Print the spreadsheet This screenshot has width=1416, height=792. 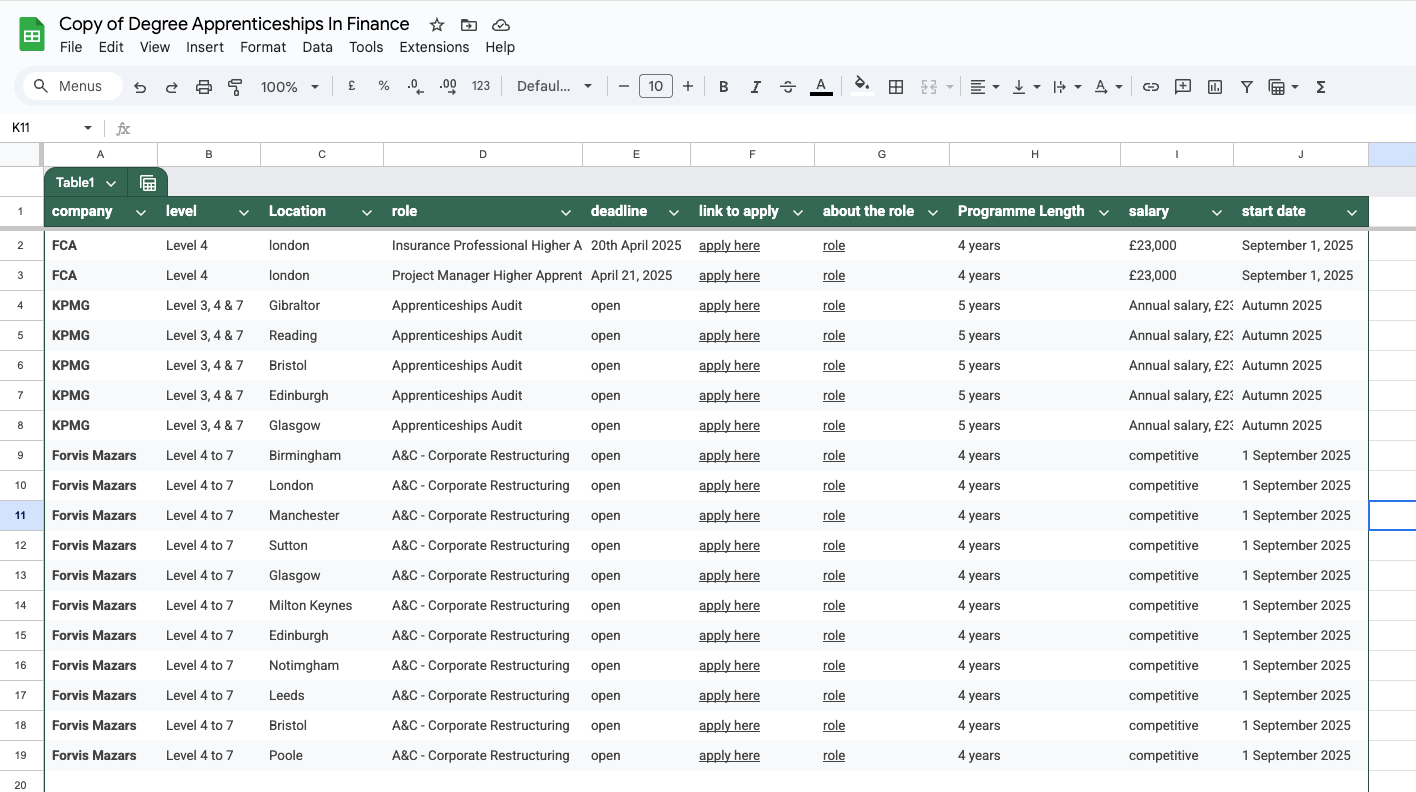[204, 87]
